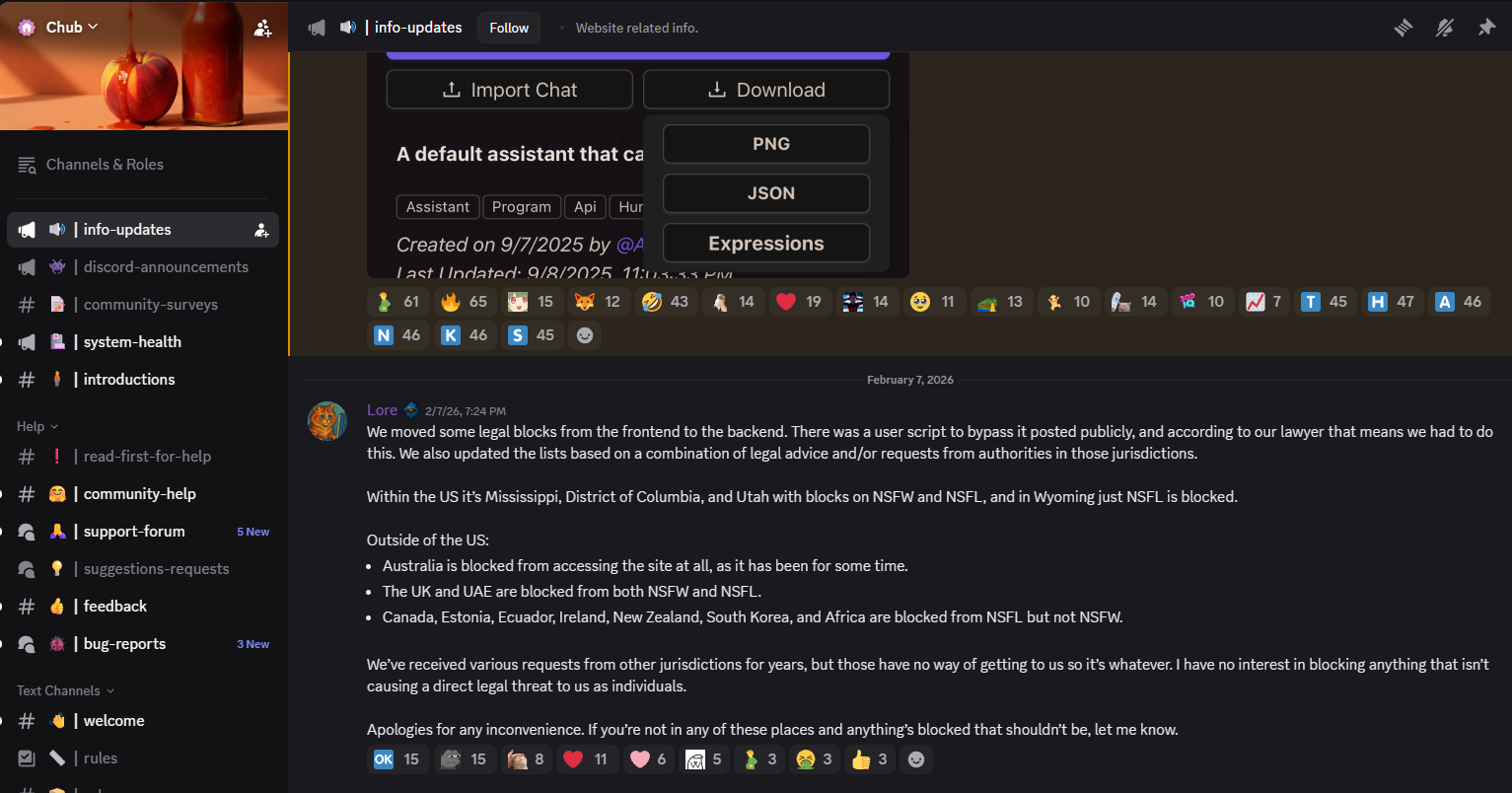Open the support-forum channel
This screenshot has width=1512, height=793.
[143, 532]
